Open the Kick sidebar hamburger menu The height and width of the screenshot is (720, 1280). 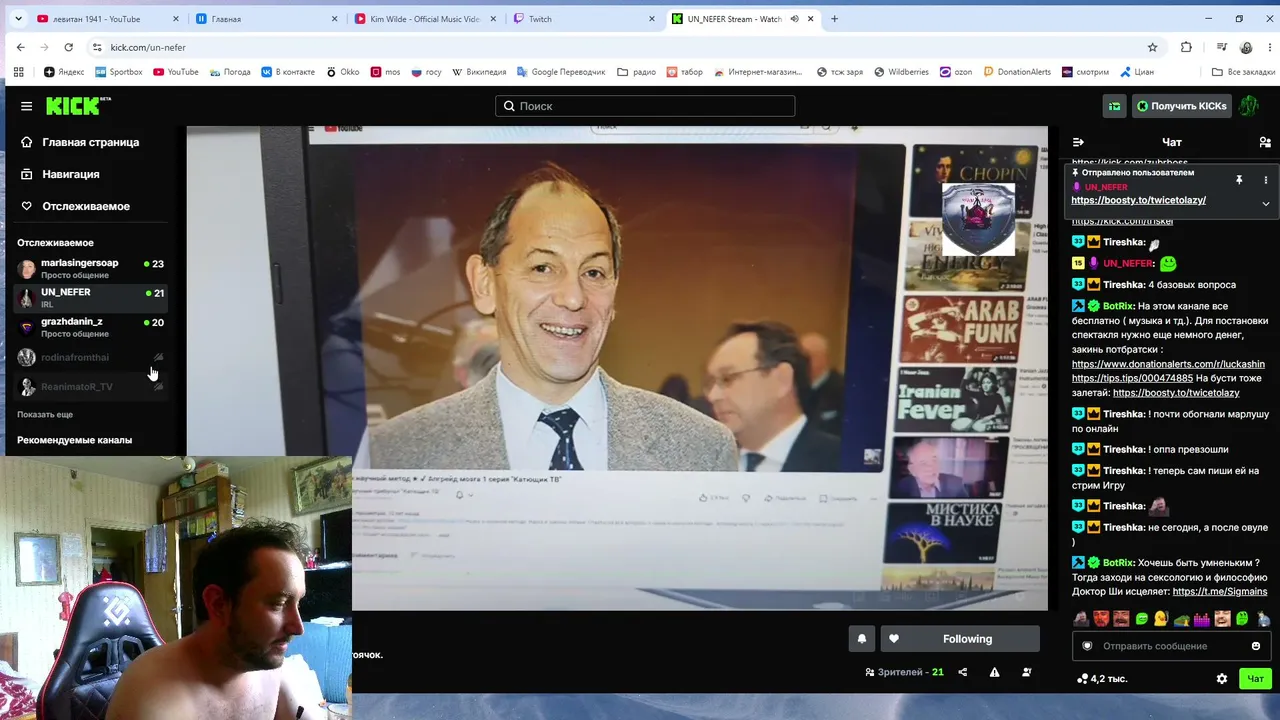coord(26,106)
